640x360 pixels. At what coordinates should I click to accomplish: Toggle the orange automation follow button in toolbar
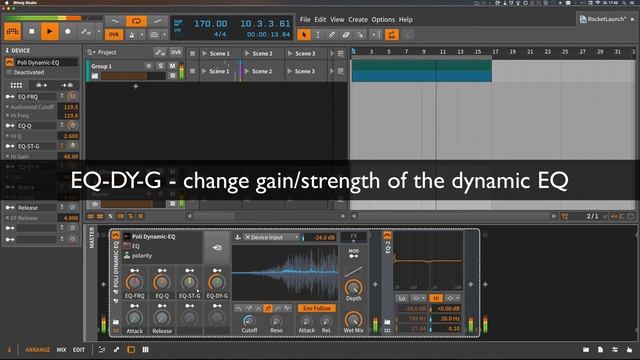391,35
